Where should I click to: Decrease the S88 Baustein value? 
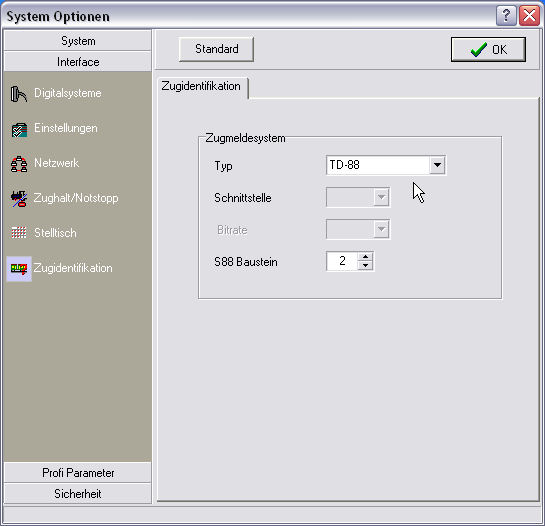365,266
